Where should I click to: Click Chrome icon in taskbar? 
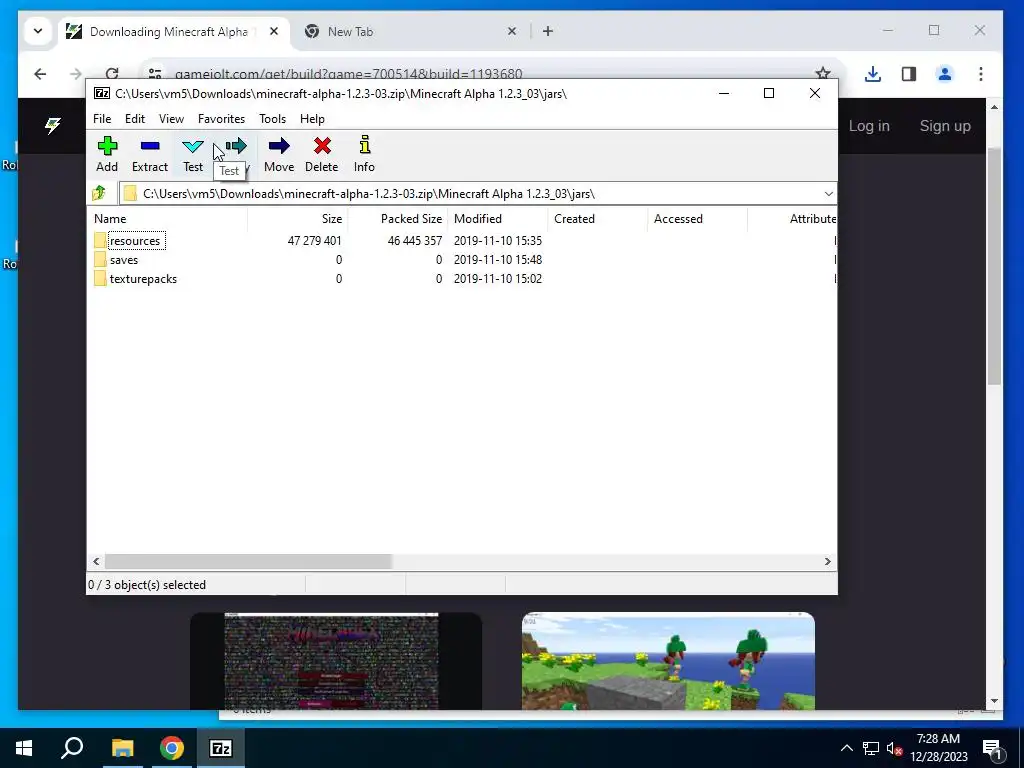coord(171,748)
